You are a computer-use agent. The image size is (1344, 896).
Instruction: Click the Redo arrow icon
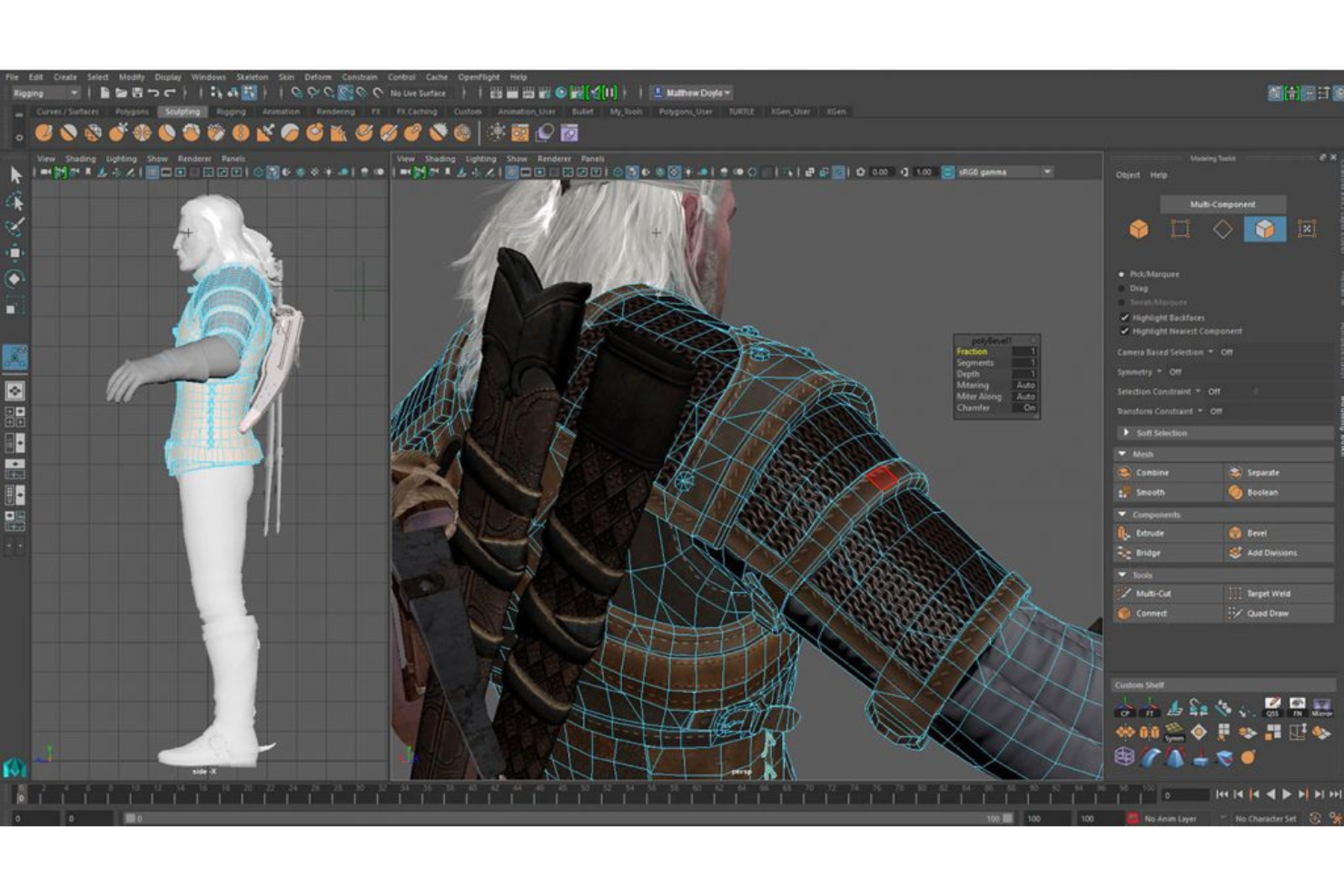pos(170,93)
